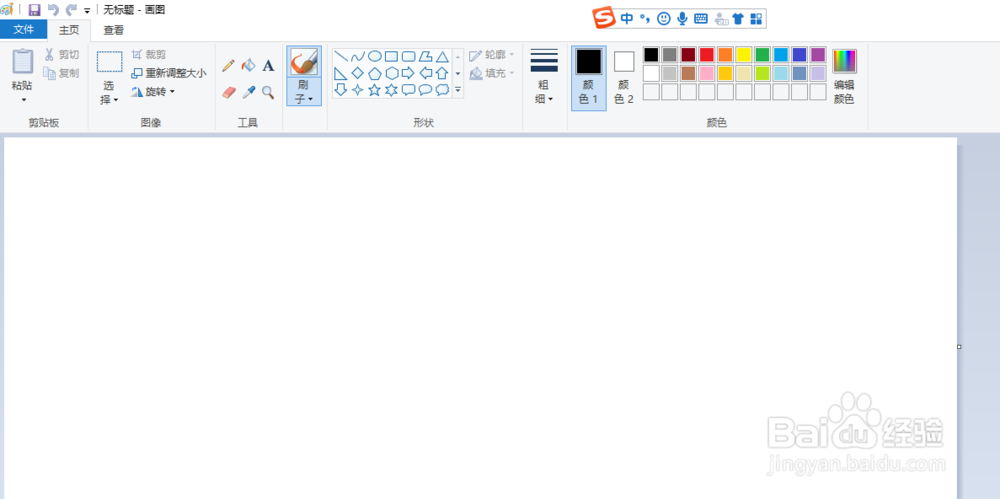Pick the yellow color swatch
Viewport: 1000px width, 499px height.
pos(744,55)
